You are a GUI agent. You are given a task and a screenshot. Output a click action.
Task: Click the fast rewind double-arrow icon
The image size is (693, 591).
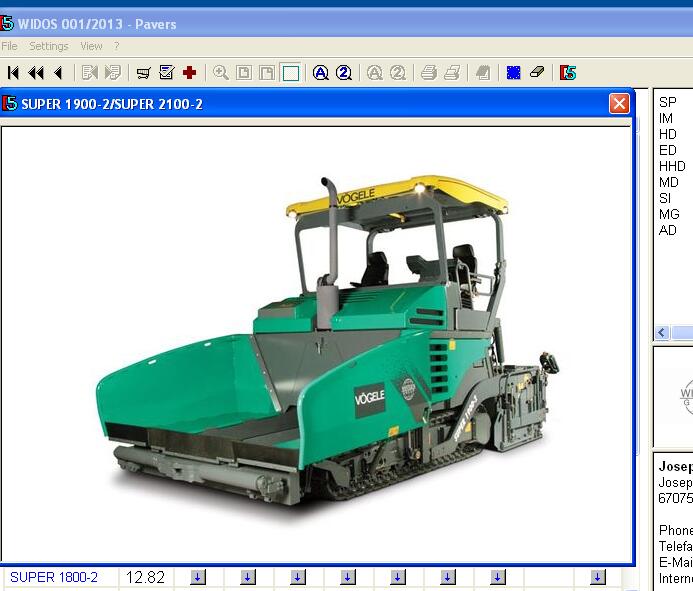point(36,72)
